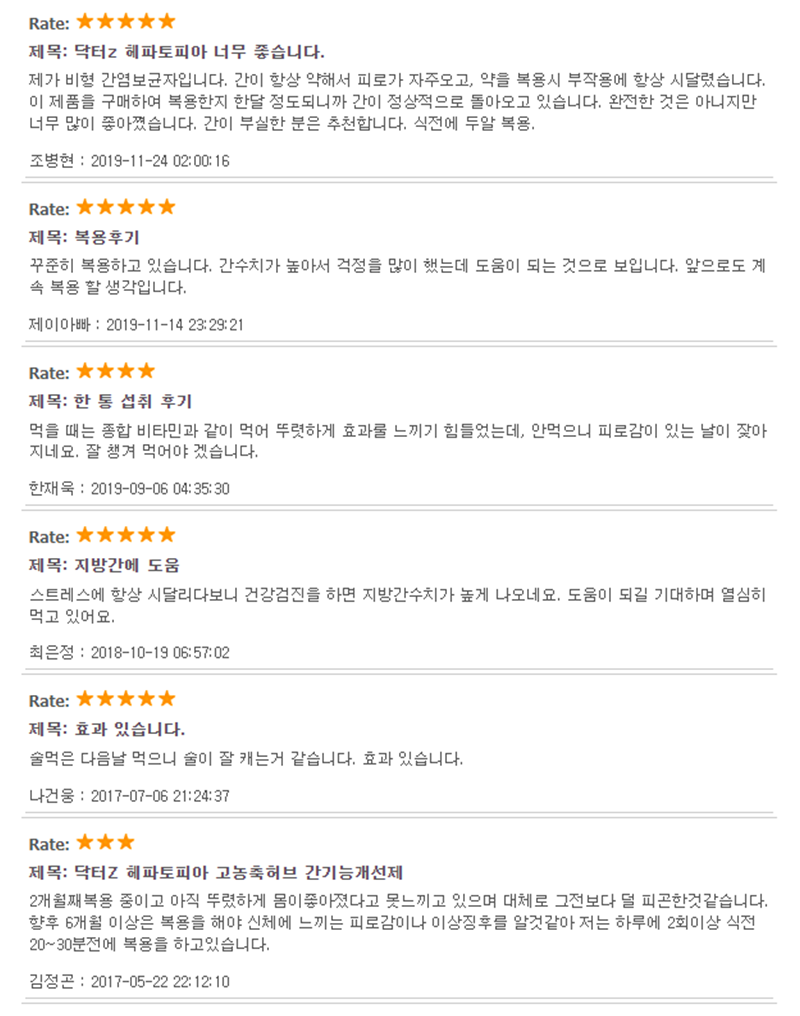Select review title 한 통 섭취 후기
The image size is (800, 1016).
(133, 402)
